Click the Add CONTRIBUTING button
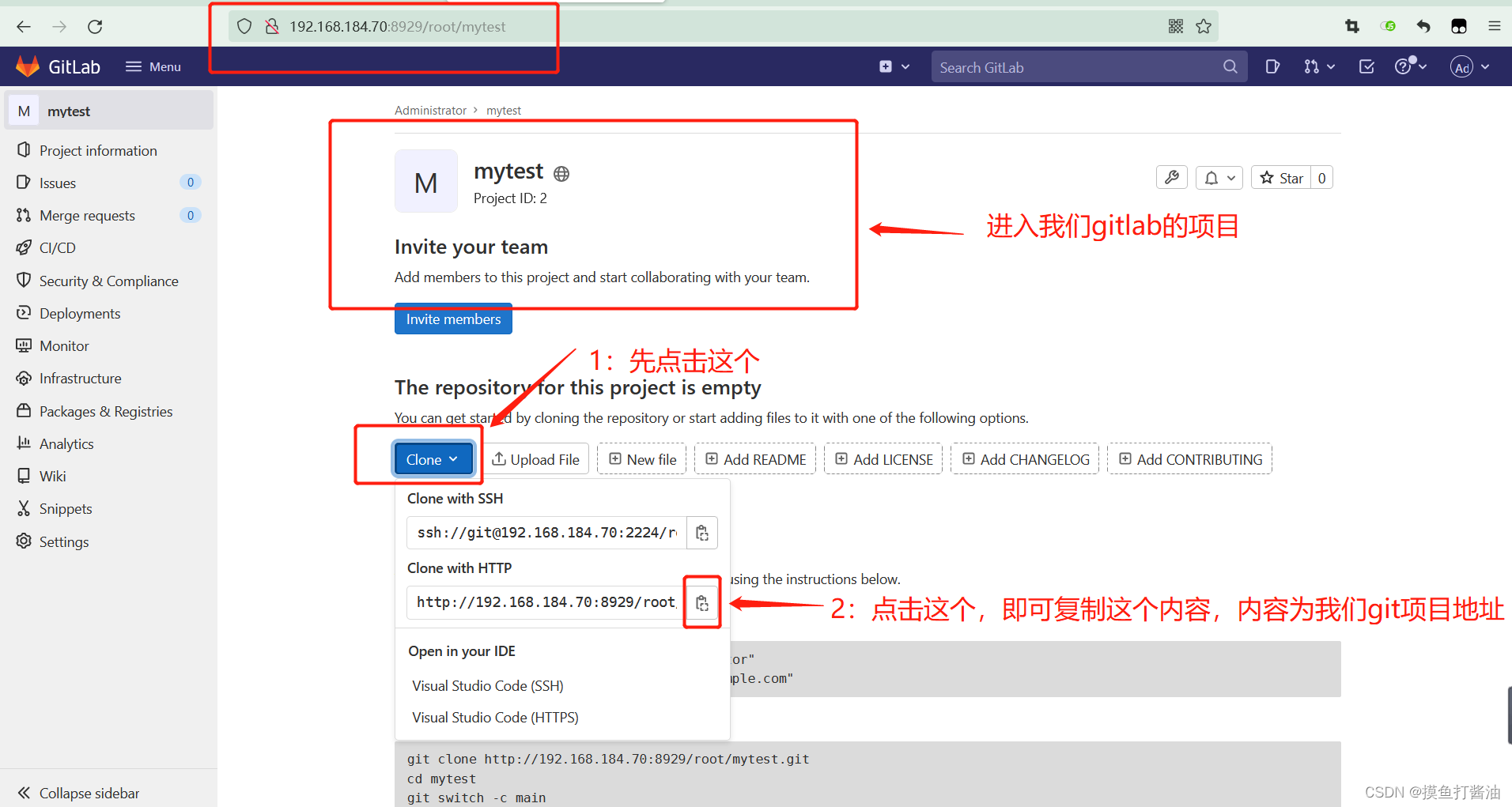1512x807 pixels. tap(1190, 459)
